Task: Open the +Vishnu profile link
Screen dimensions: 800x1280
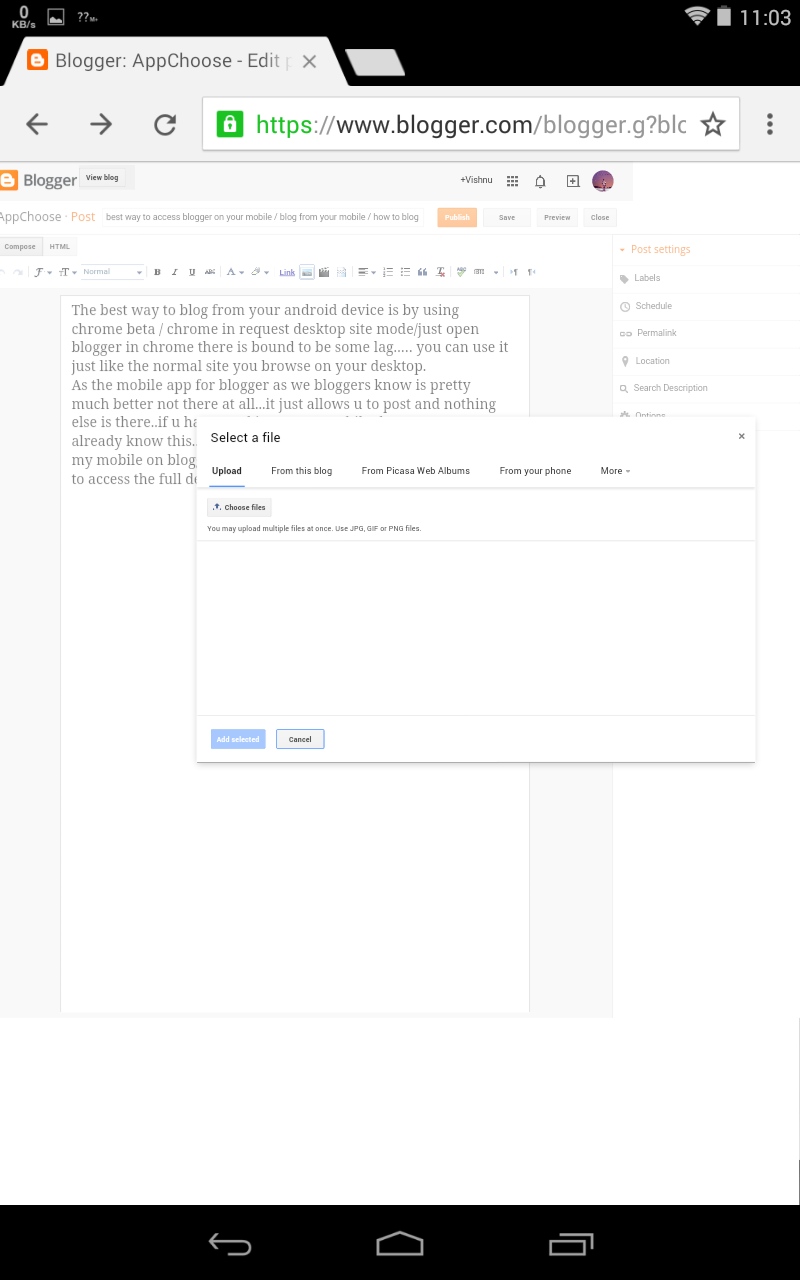Action: coord(476,180)
